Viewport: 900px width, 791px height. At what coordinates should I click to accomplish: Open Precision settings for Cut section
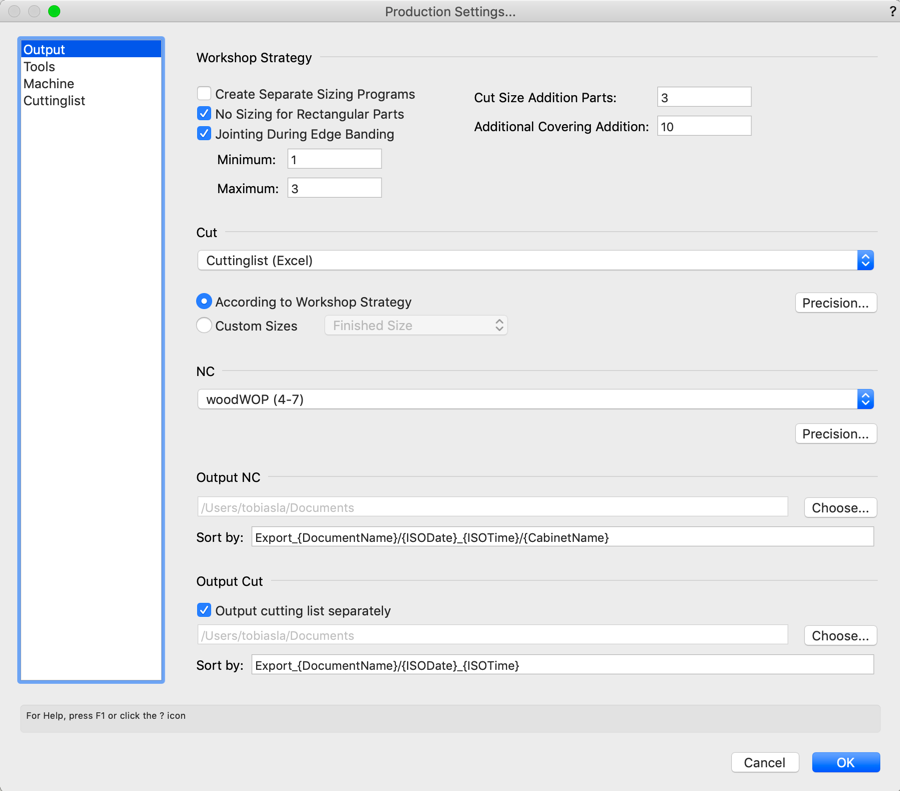coord(836,303)
